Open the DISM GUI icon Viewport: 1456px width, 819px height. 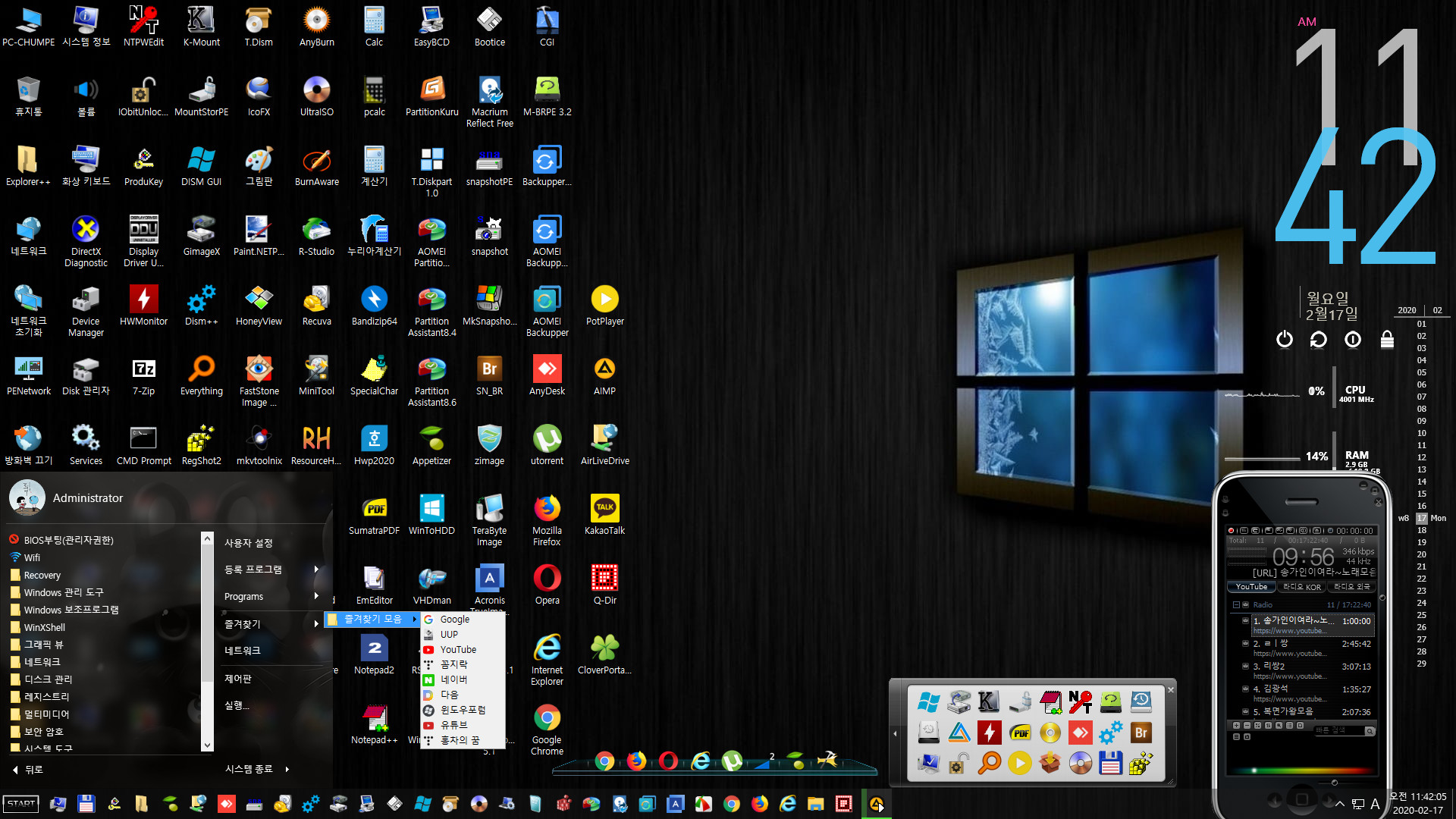(x=201, y=165)
